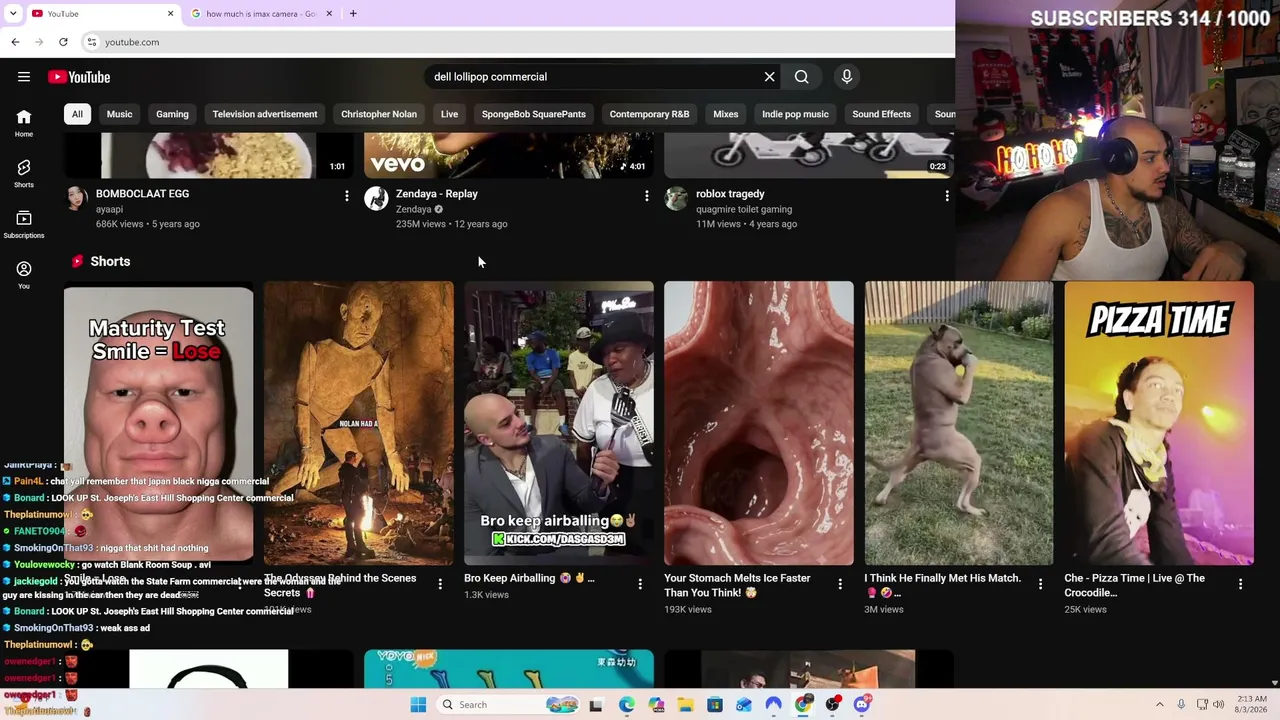1280x720 pixels.
Task: Select Indie pop music filter chip
Action: 795,114
